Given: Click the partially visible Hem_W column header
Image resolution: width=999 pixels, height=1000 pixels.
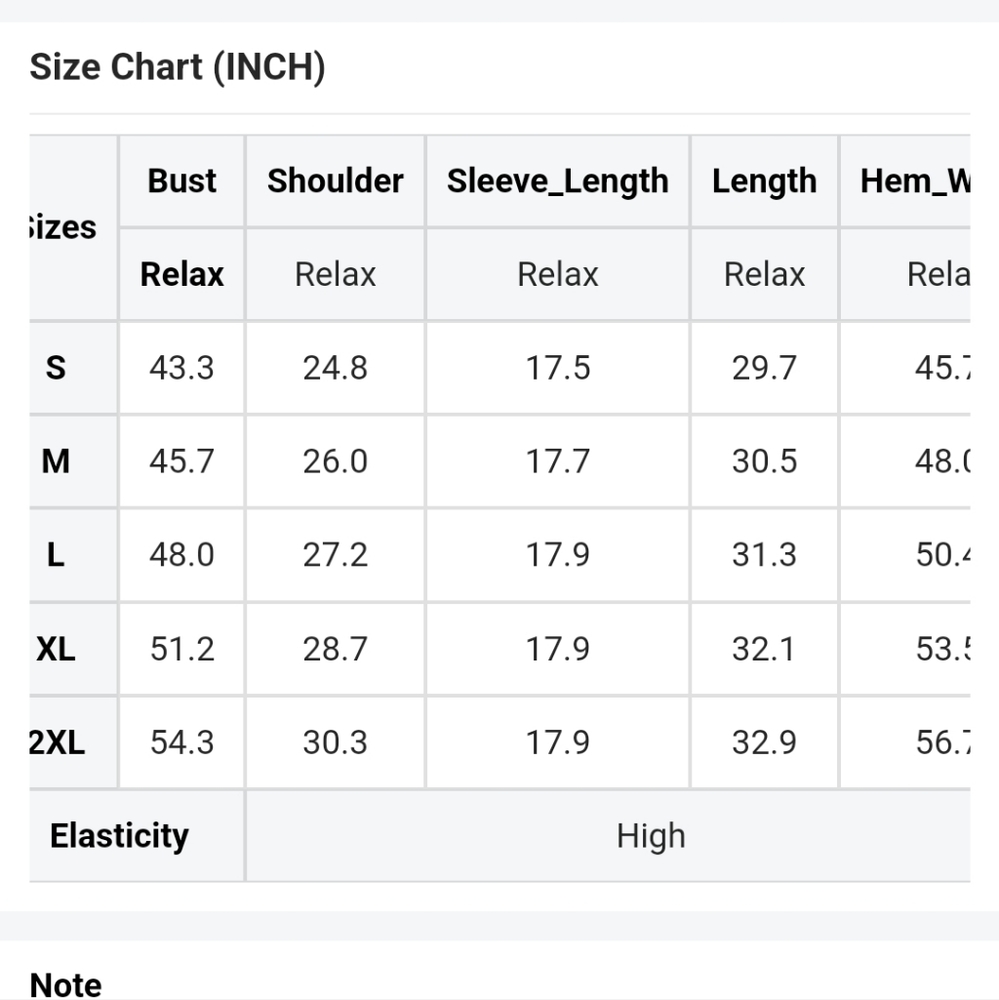Looking at the screenshot, I should tap(915, 180).
